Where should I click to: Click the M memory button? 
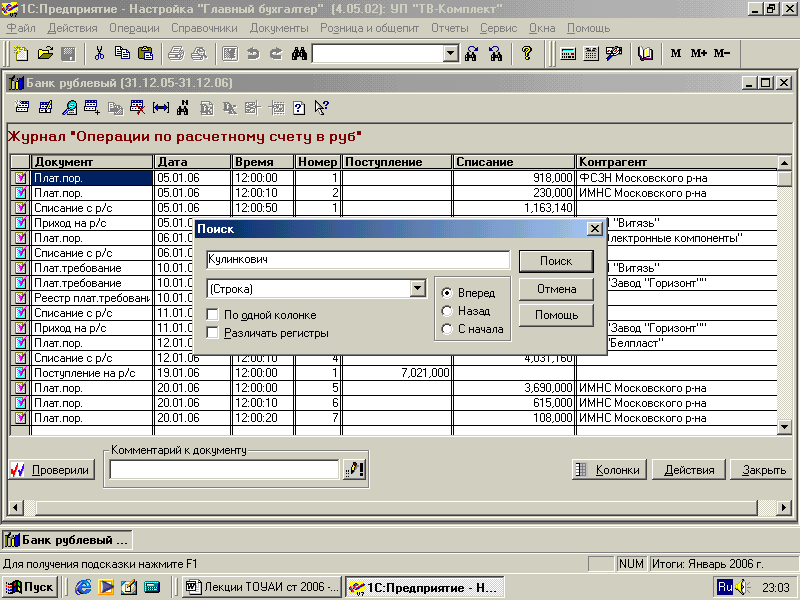[676, 53]
